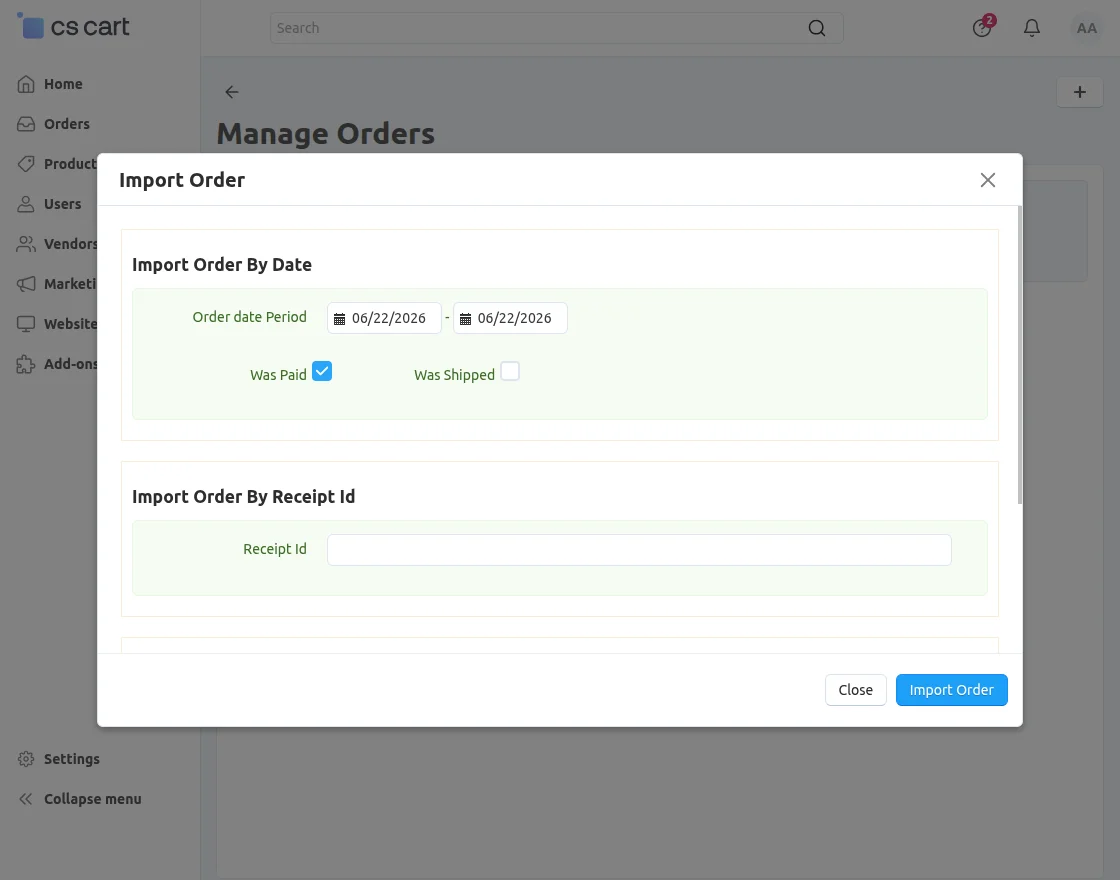Click the Close button in dialog footer

pyautogui.click(x=856, y=690)
